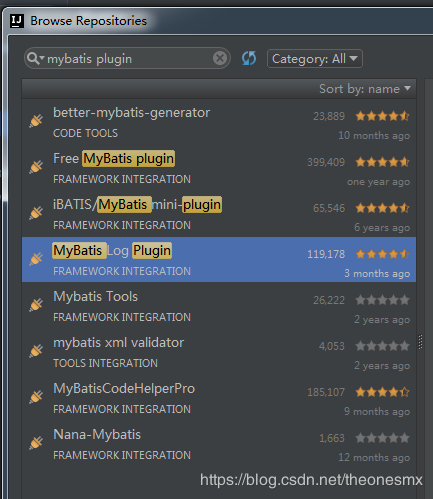Viewport: 433px width, 499px height.
Task: Select Nana-Mybatis entry name
Action: pos(97,434)
